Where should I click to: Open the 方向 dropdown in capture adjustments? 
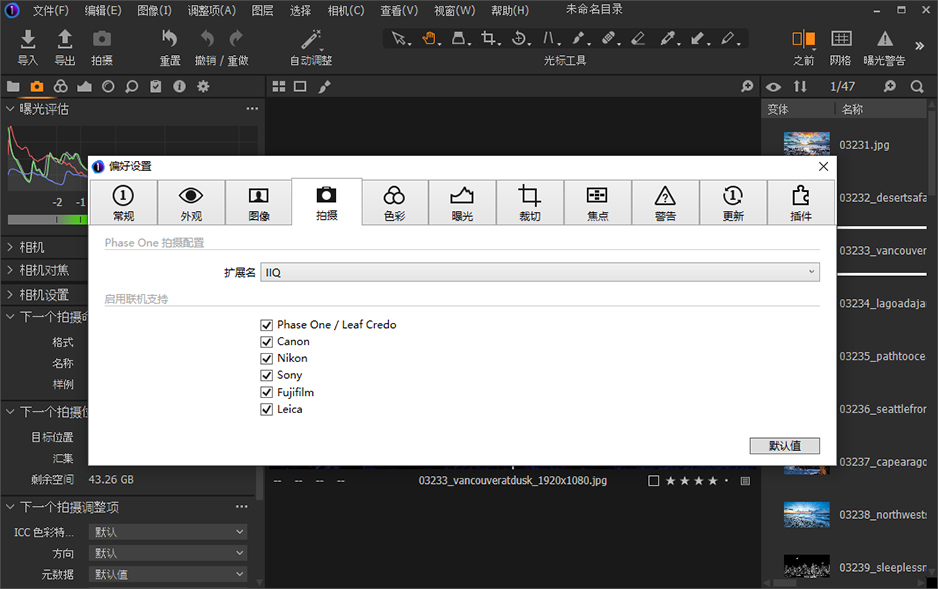pos(167,552)
